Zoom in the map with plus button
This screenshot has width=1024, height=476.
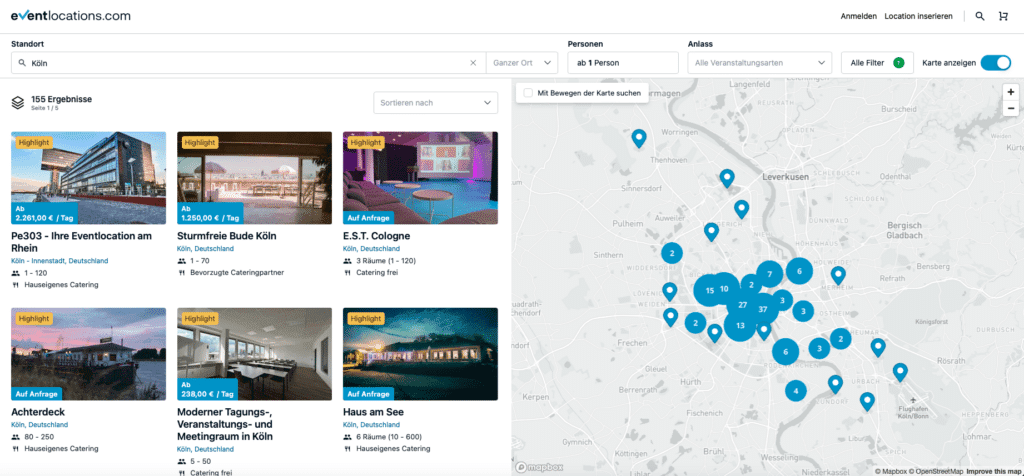coord(1010,91)
